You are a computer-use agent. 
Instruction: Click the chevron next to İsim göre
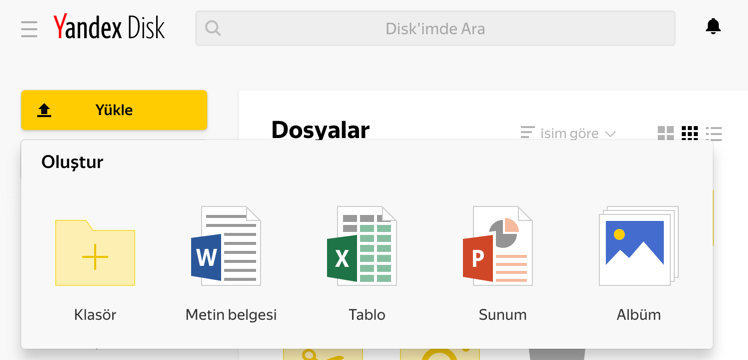(x=610, y=134)
